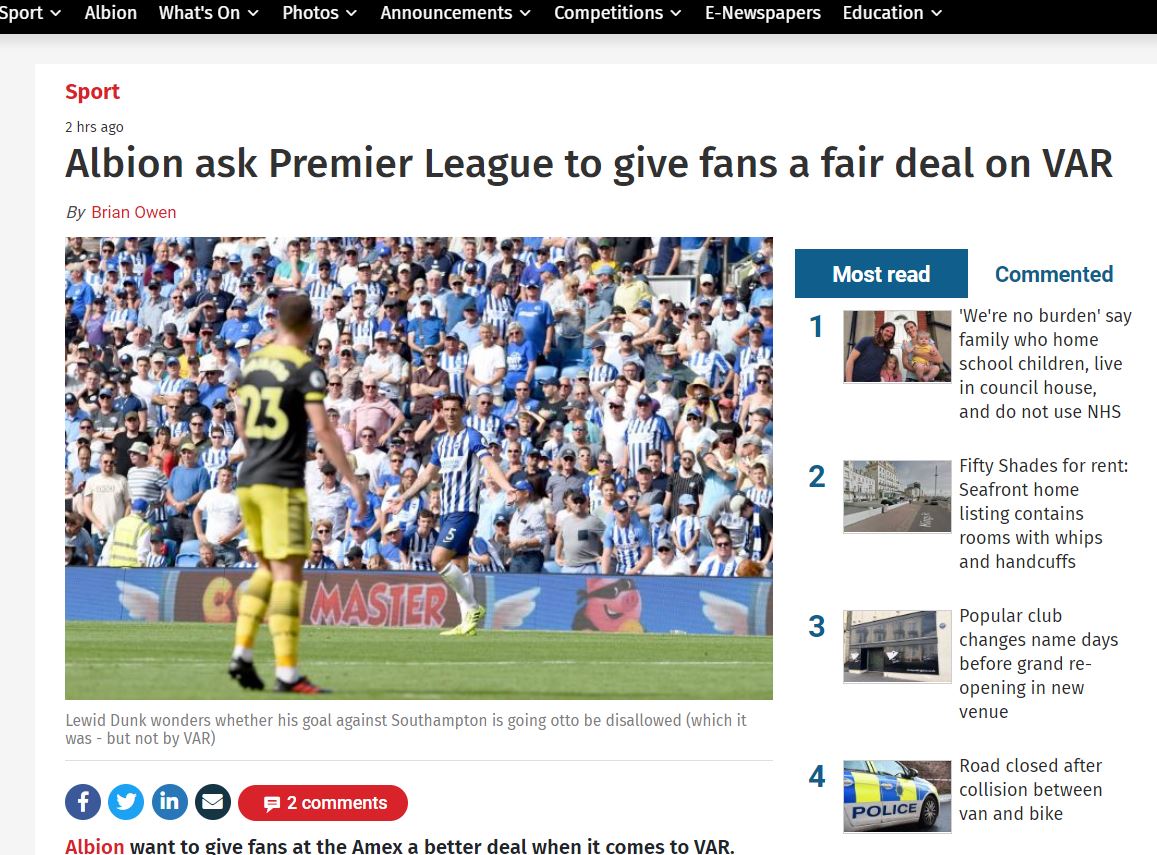Click the red Sport section link
Screen dimensions: 1157x855
click(x=92, y=91)
